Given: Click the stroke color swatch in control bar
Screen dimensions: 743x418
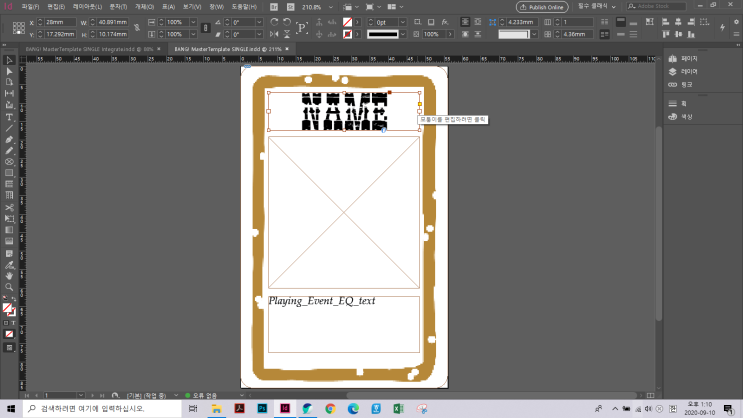Looking at the screenshot, I should 347,34.
